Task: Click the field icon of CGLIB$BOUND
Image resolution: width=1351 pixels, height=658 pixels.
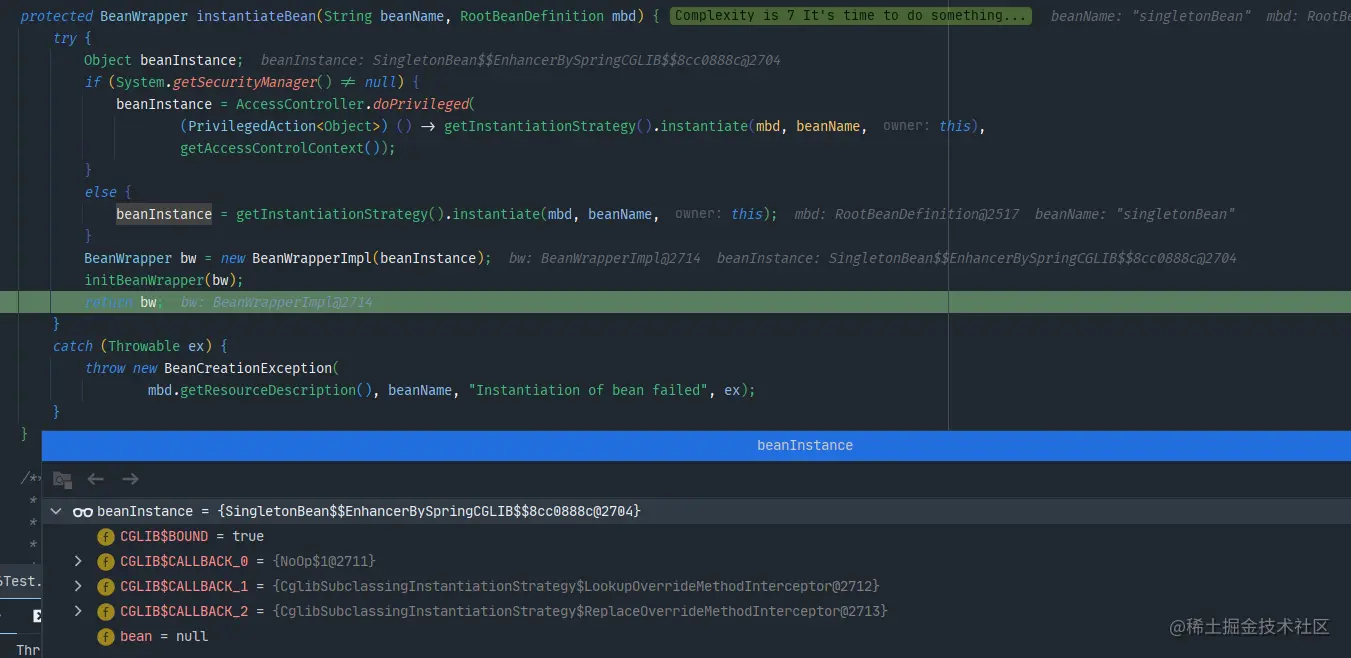Action: [106, 537]
